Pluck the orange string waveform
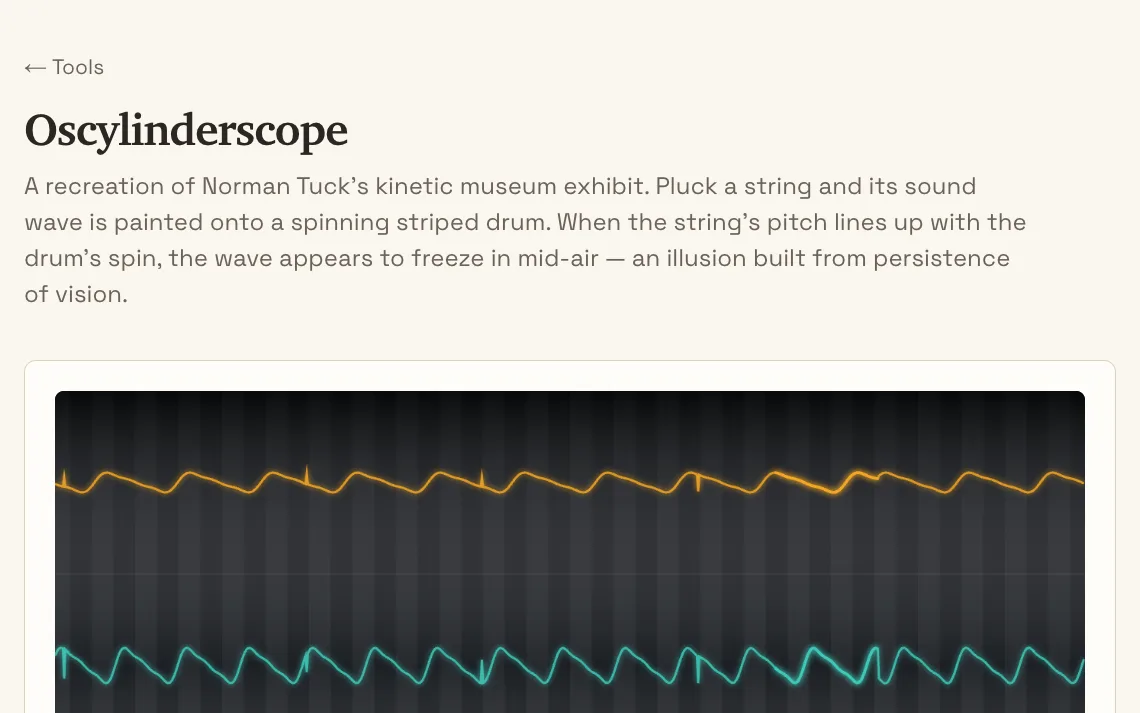The image size is (1140, 713). (569, 480)
